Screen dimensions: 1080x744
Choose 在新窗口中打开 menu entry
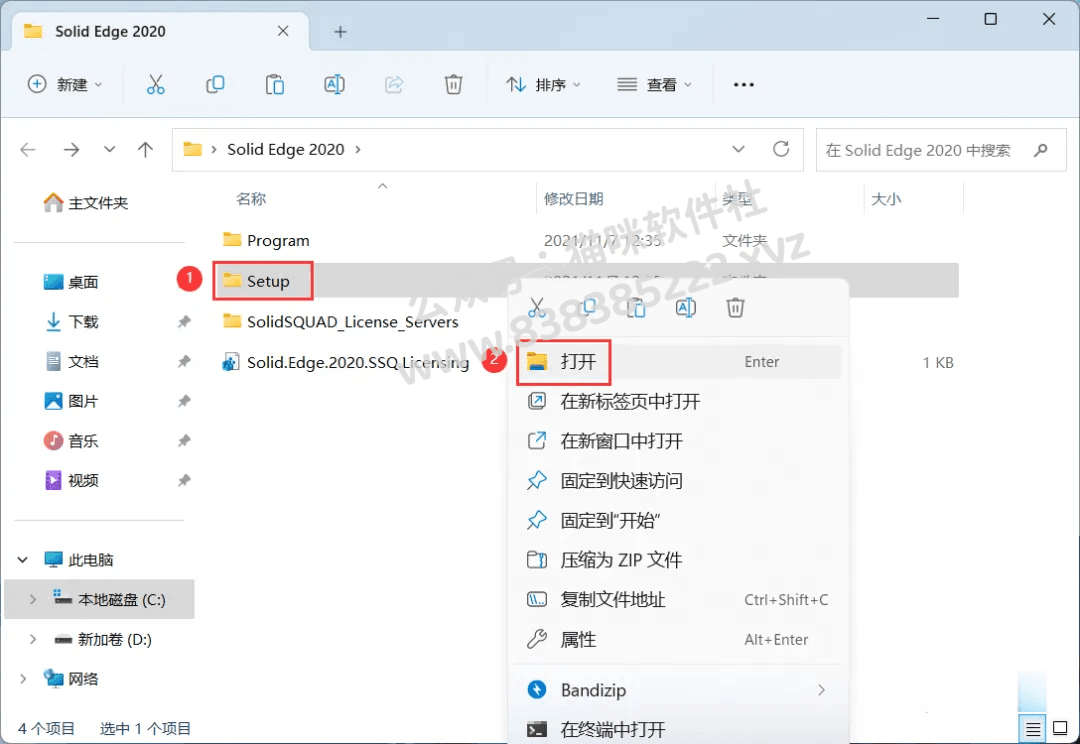(681, 441)
